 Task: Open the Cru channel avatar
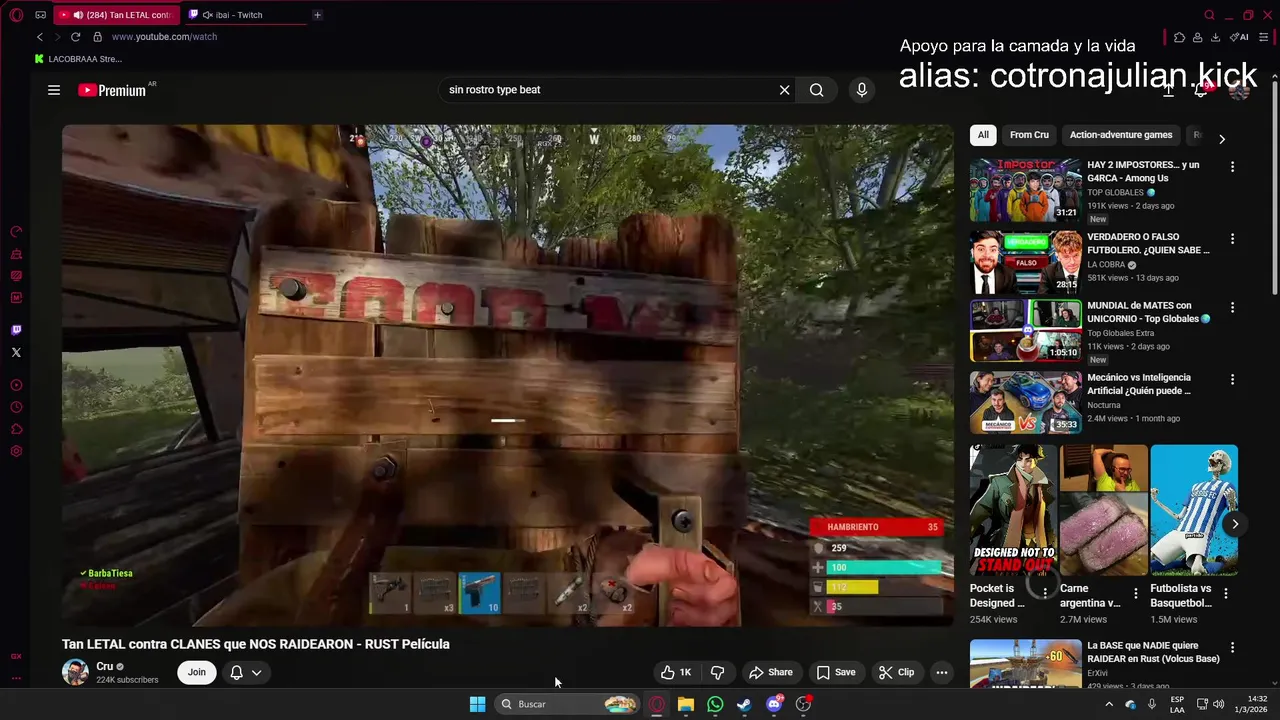[x=75, y=672]
